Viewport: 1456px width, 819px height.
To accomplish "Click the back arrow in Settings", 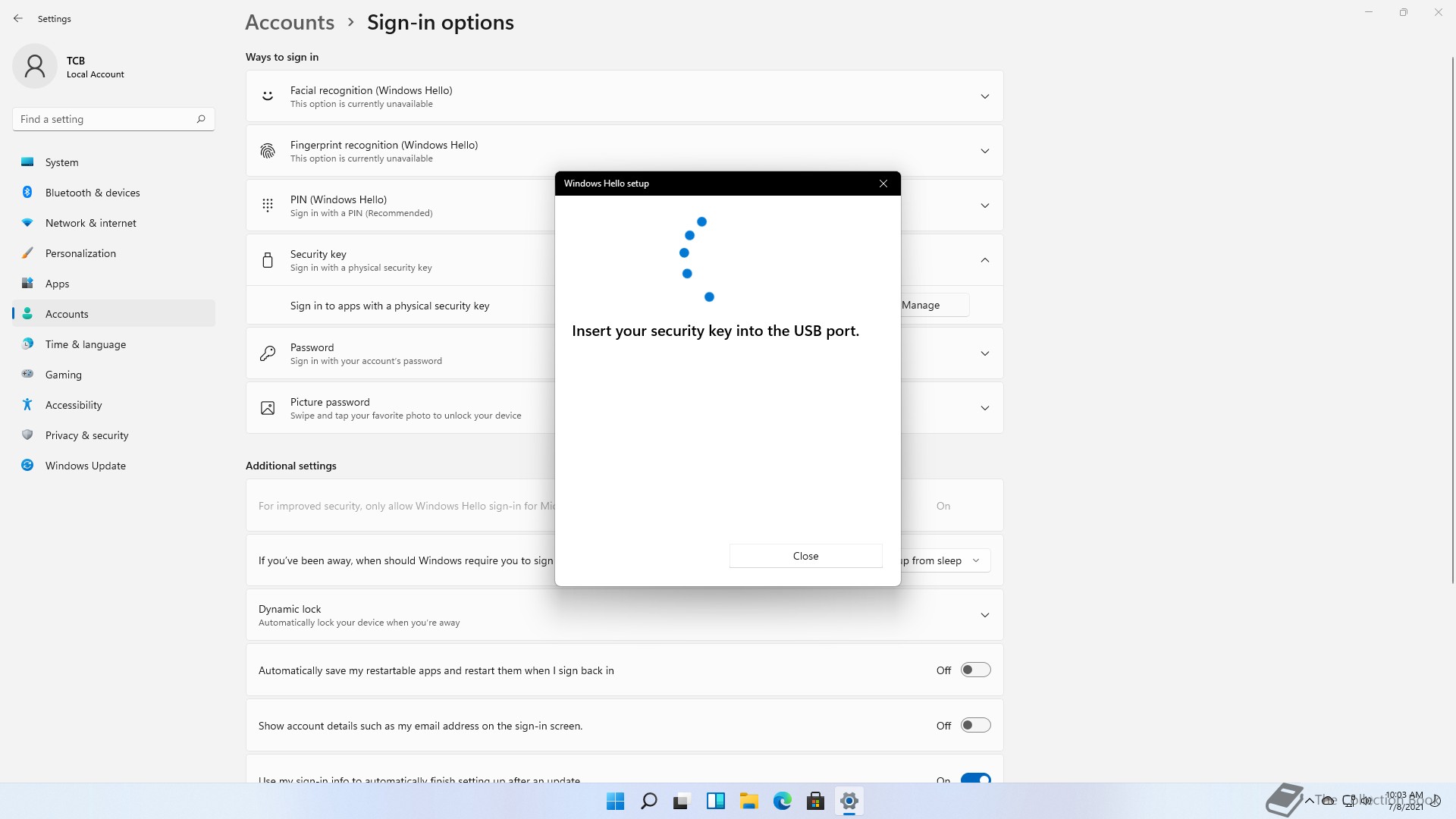I will click(18, 18).
